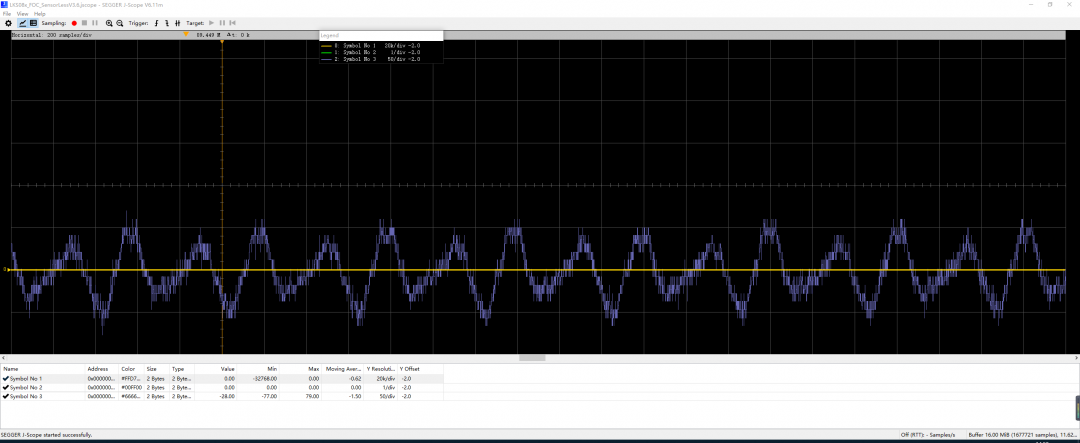This screenshot has height=443, width=1080.
Task: Run target play button
Action: pos(211,23)
